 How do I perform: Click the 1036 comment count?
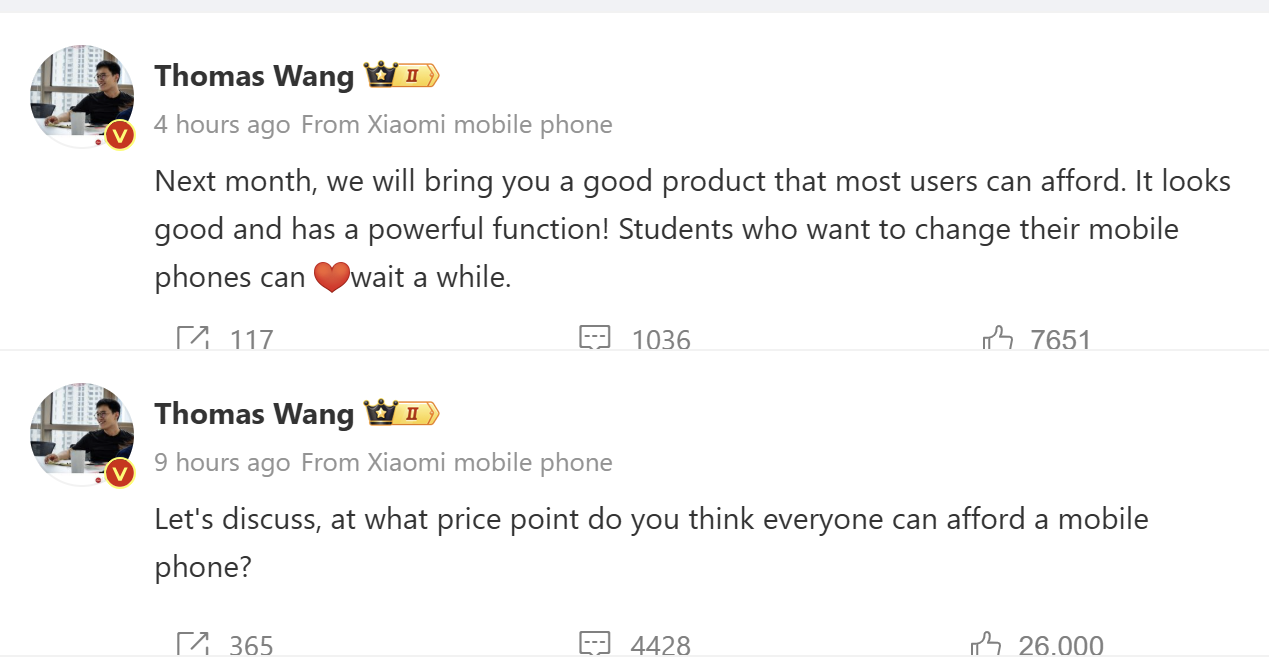tap(660, 340)
